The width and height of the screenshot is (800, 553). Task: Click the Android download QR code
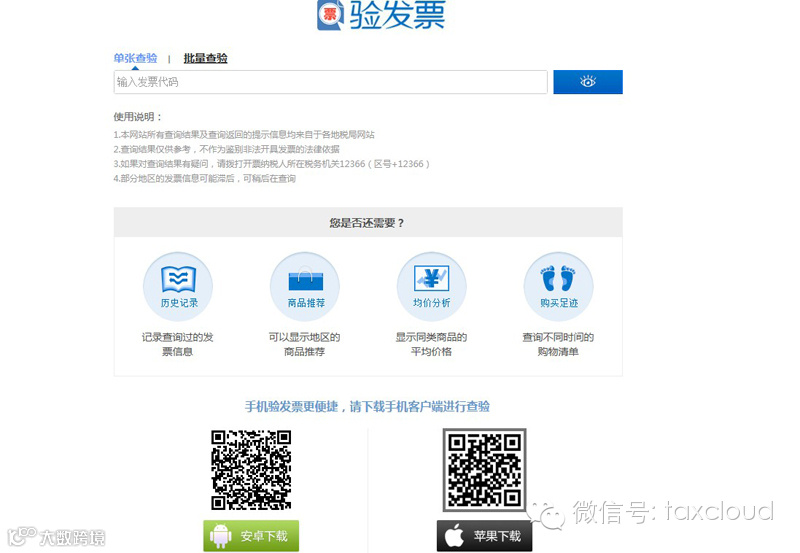click(251, 470)
